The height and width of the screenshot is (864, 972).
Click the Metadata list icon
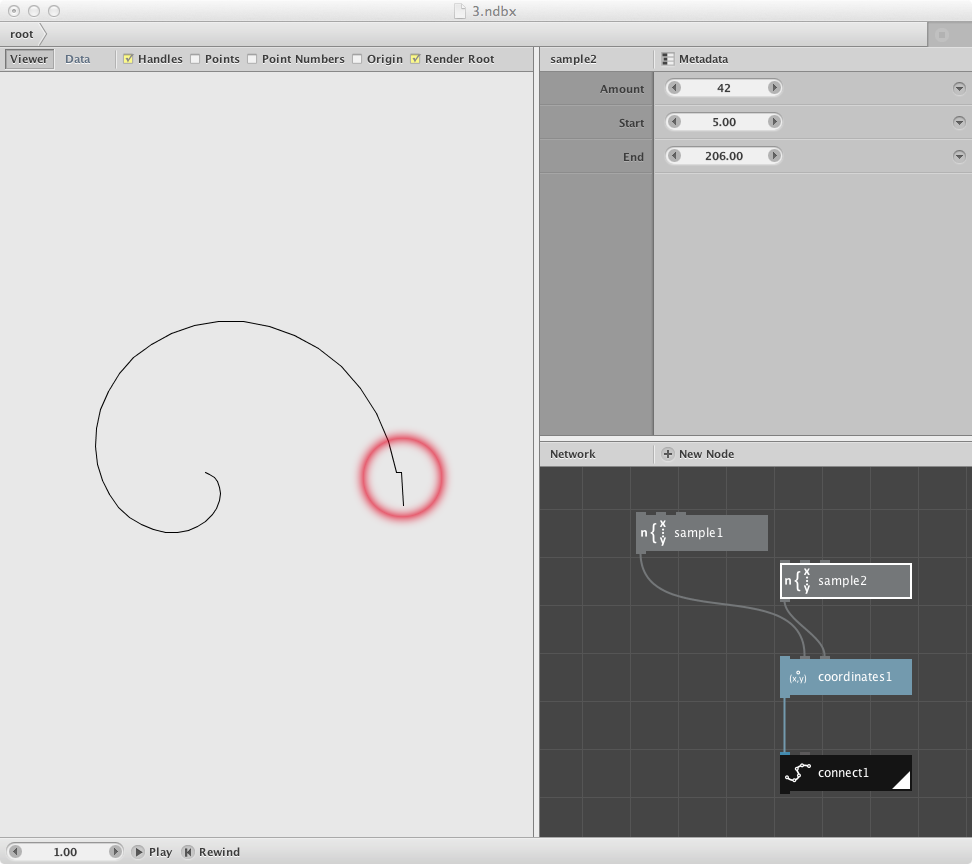click(668, 59)
